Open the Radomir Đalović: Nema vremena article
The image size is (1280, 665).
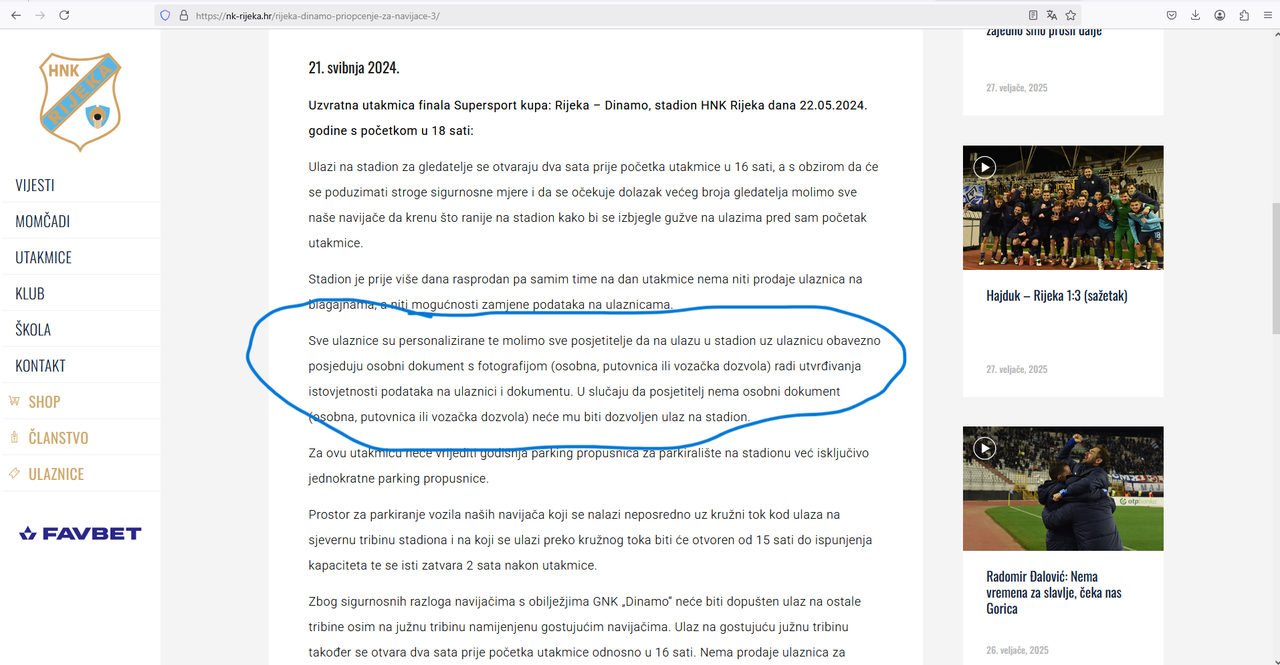click(1054, 592)
